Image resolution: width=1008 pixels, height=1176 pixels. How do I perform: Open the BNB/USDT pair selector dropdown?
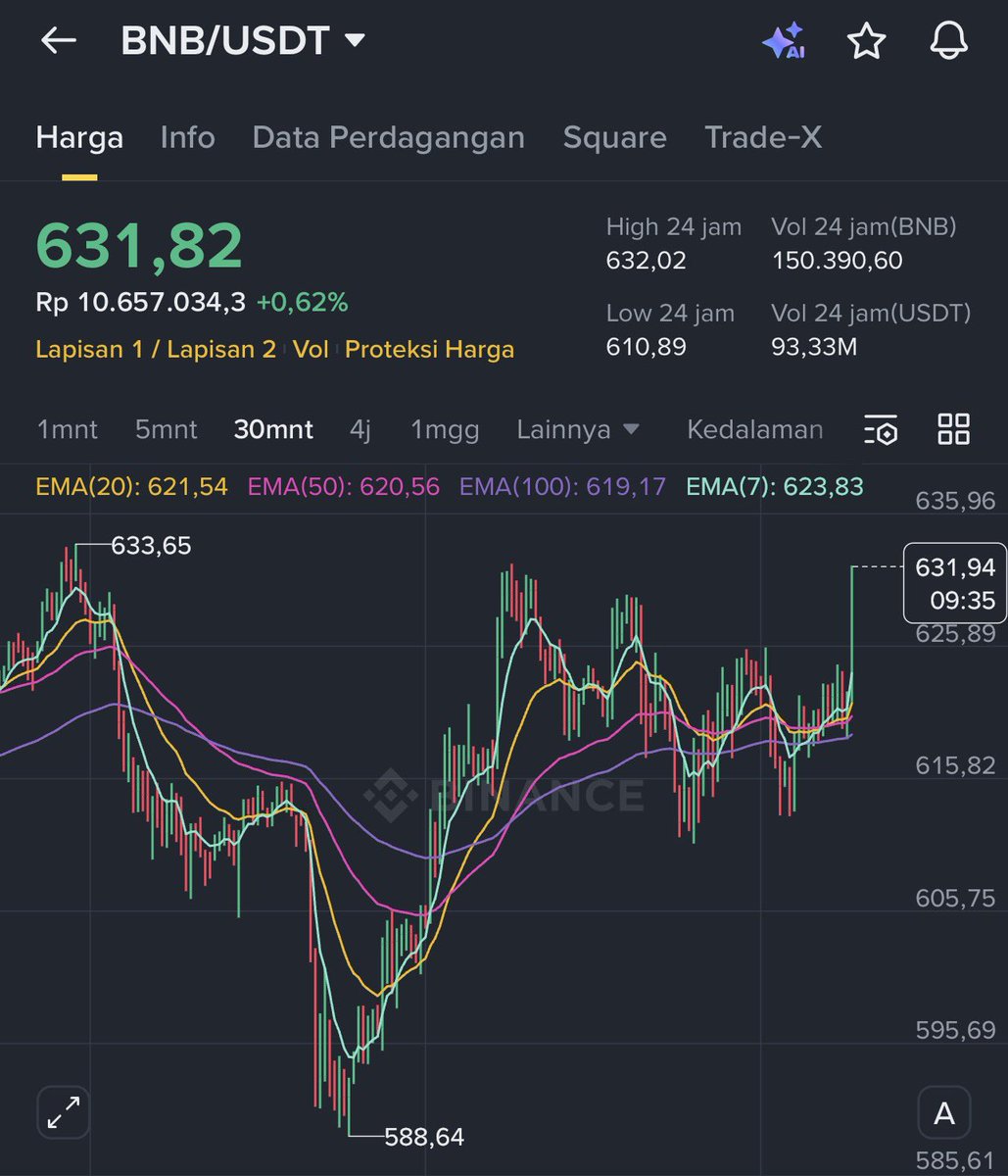tap(243, 41)
